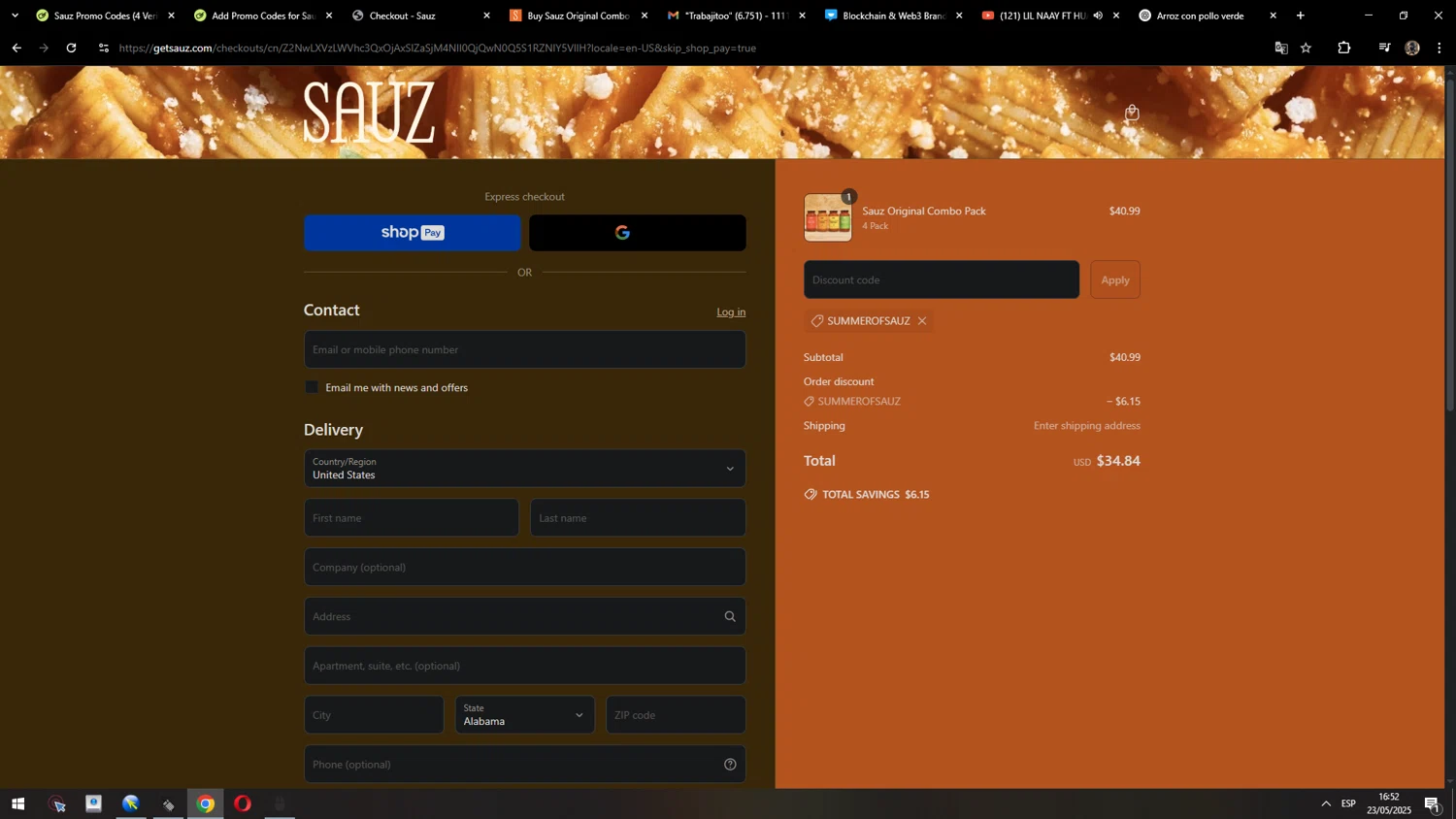Viewport: 1456px width, 819px height.
Task: Open a new browser tab
Action: (x=1301, y=16)
